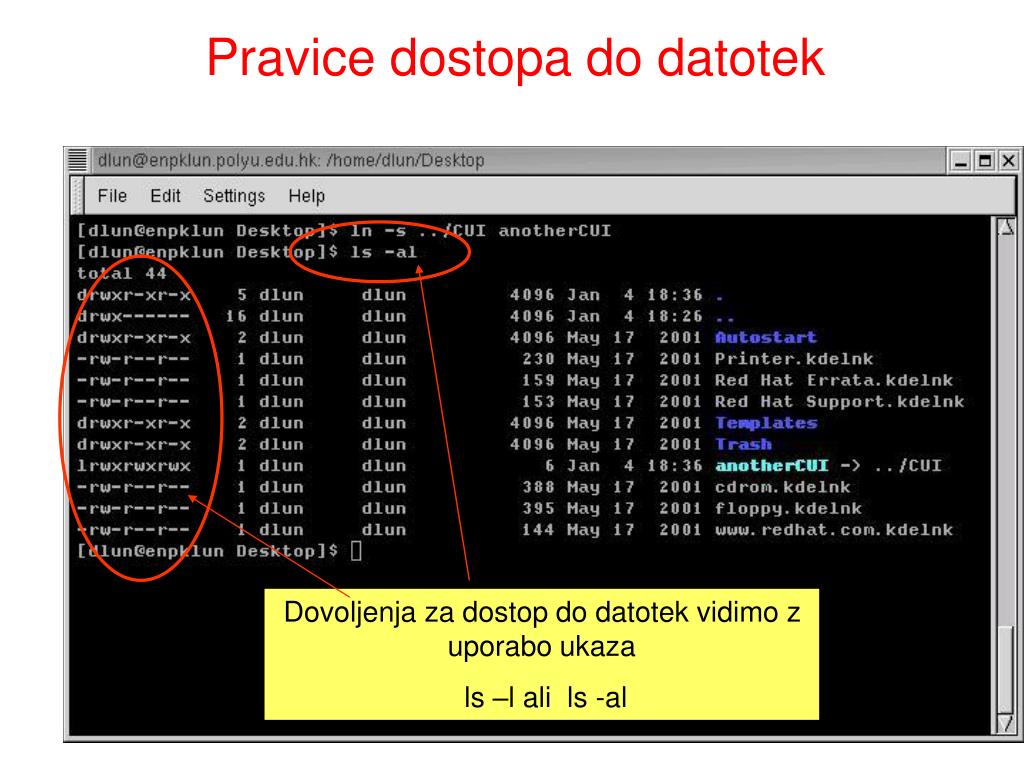Click the cdrom.kdelnk file name
Screen dimensions: 1024x768
click(782, 487)
